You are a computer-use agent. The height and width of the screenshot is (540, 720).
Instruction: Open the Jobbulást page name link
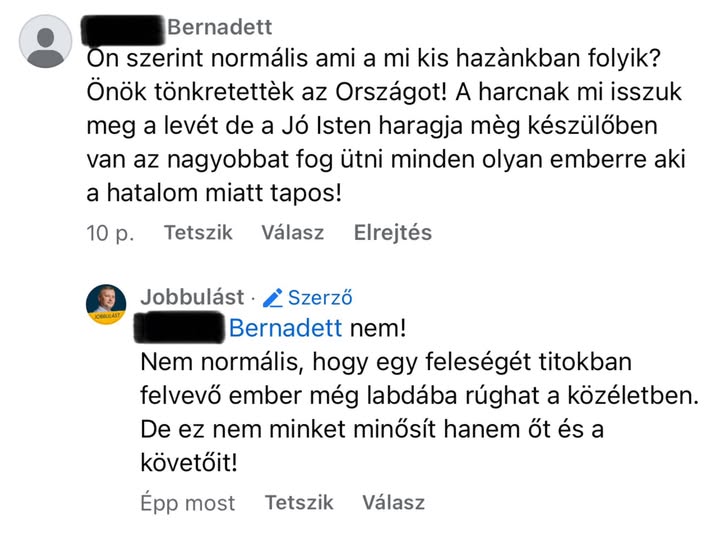(192, 297)
